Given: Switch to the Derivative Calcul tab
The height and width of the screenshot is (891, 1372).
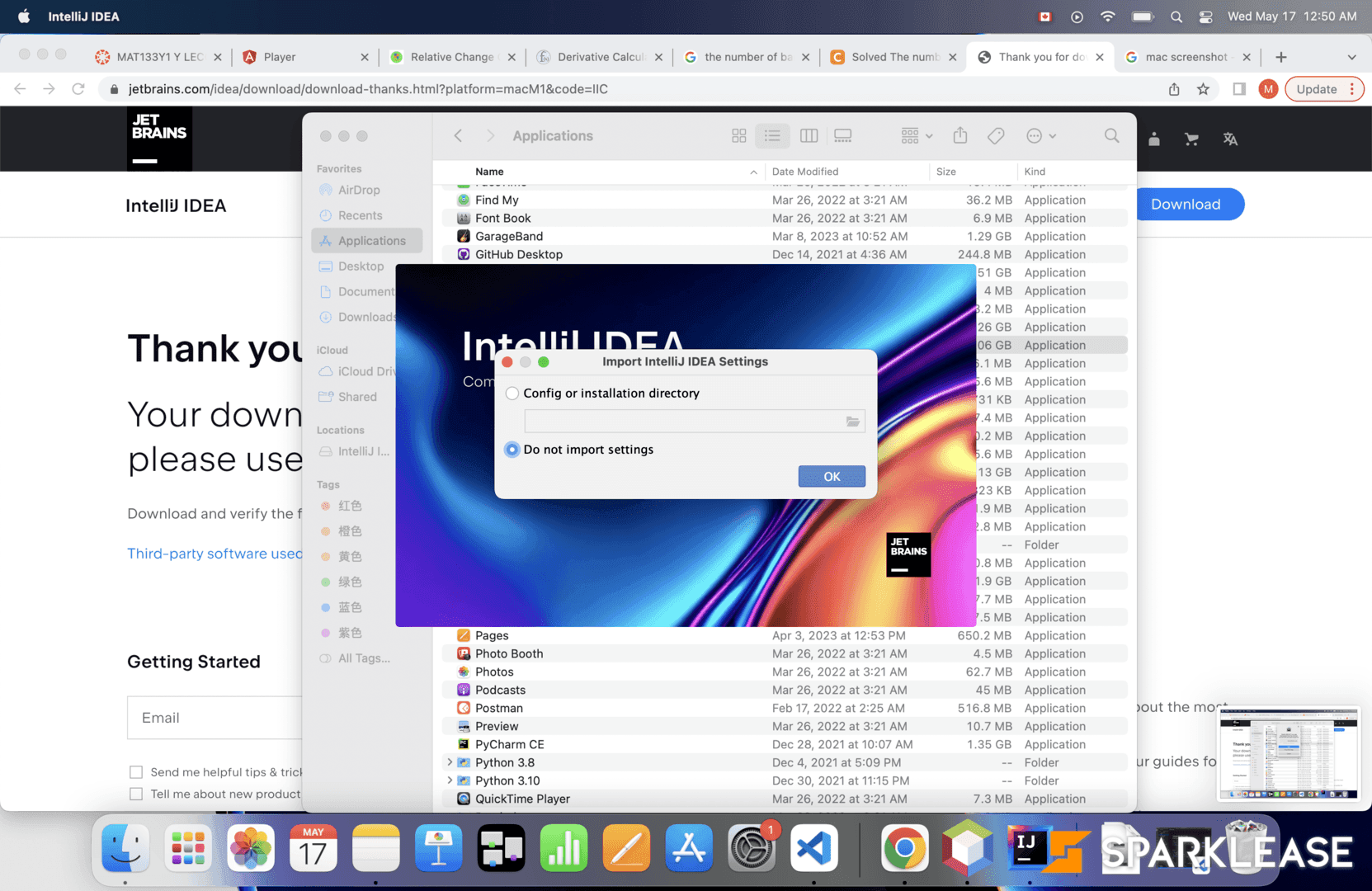Looking at the screenshot, I should pyautogui.click(x=600, y=57).
